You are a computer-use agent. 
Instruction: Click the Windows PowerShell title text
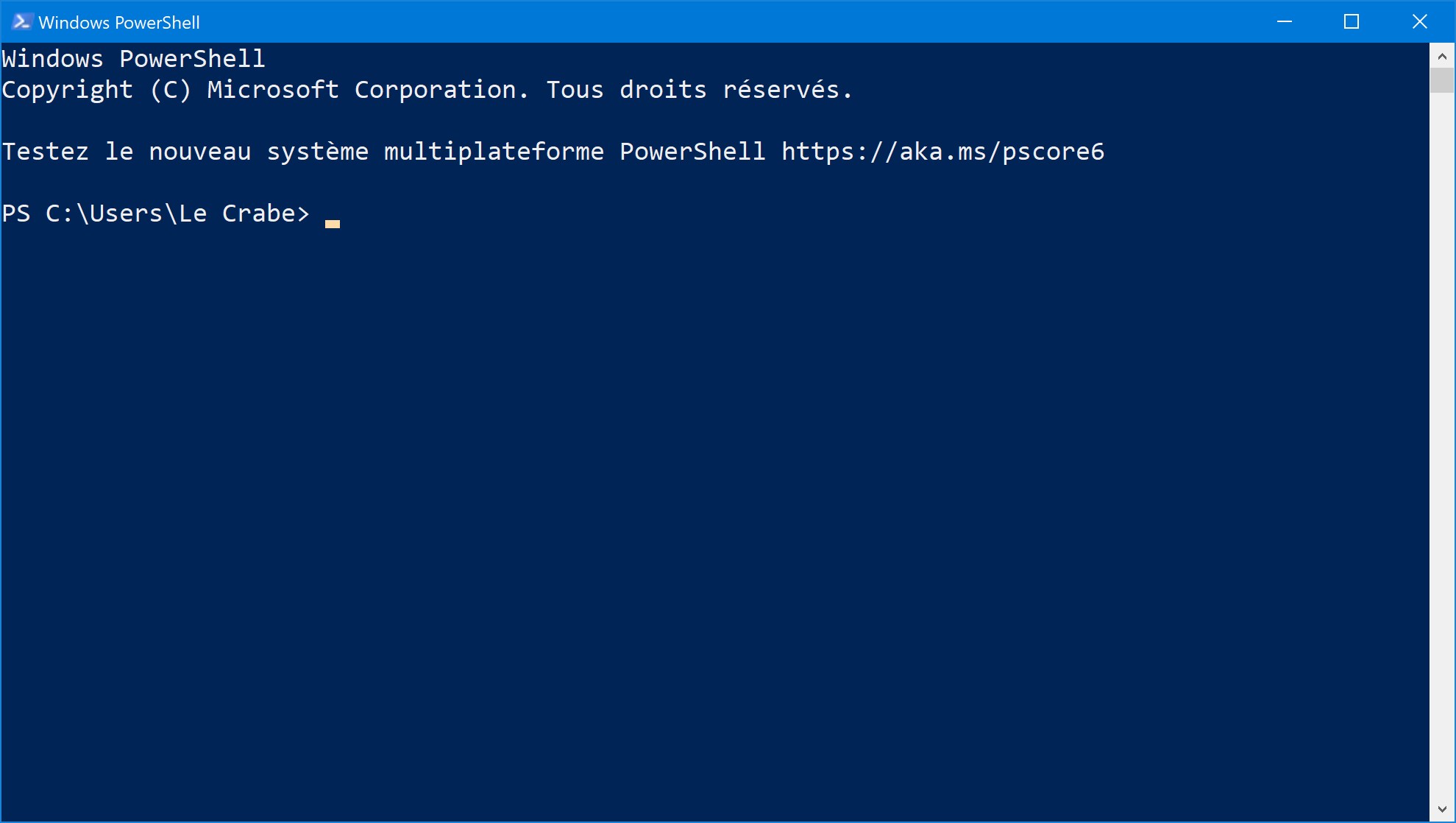tap(120, 21)
